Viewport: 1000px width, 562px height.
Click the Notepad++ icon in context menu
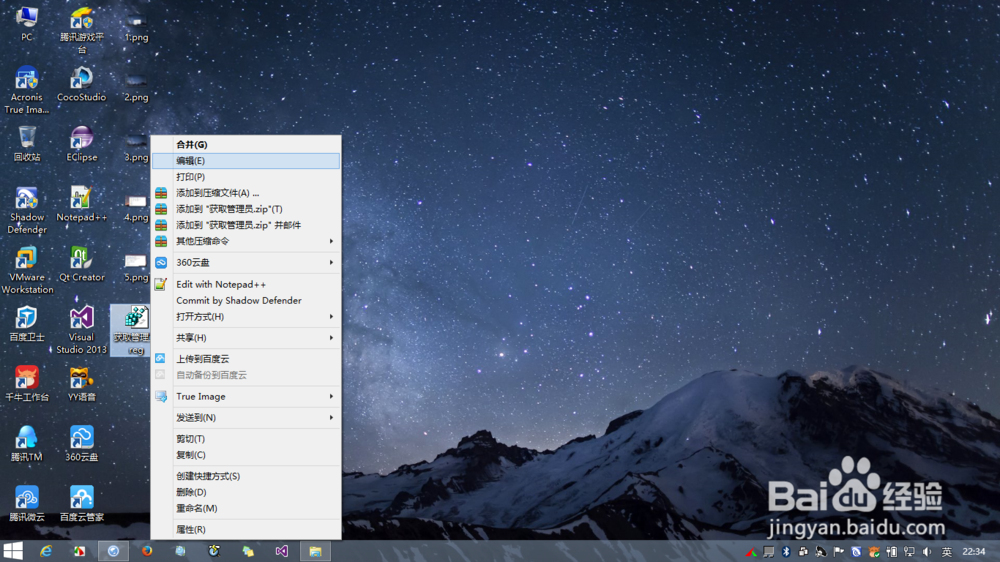[x=161, y=284]
